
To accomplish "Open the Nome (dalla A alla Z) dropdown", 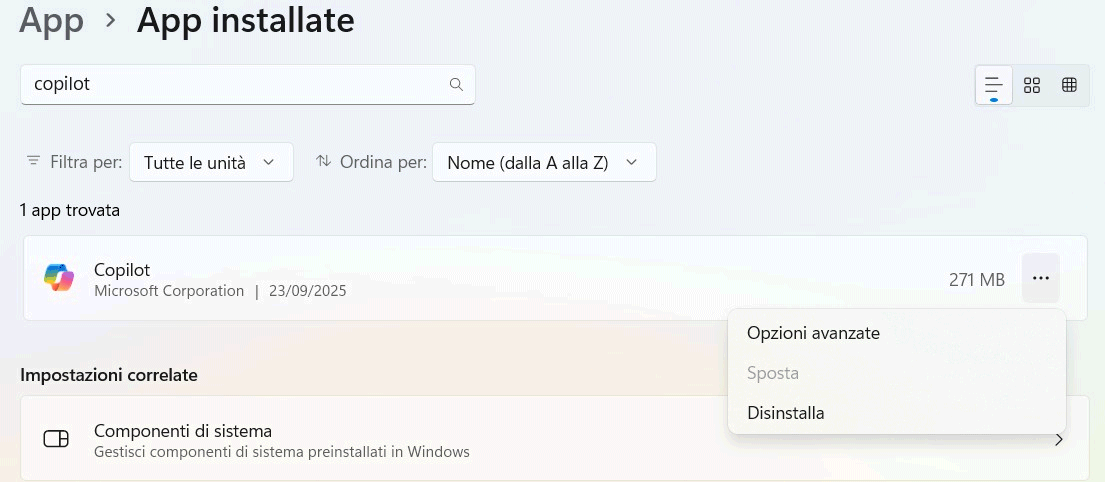I will [543, 162].
